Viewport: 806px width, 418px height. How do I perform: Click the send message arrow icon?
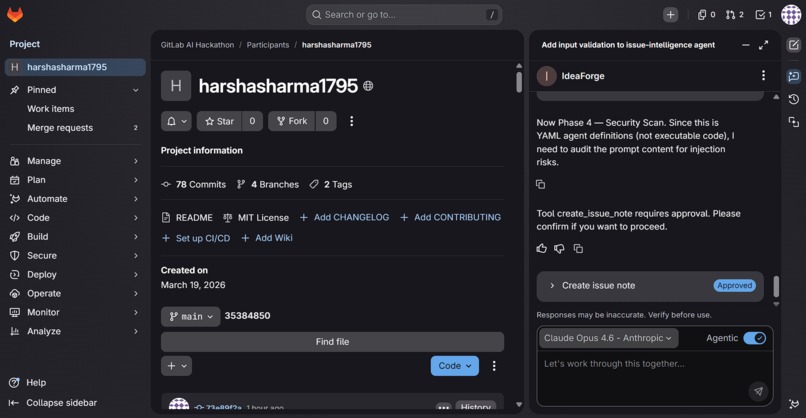[758, 391]
